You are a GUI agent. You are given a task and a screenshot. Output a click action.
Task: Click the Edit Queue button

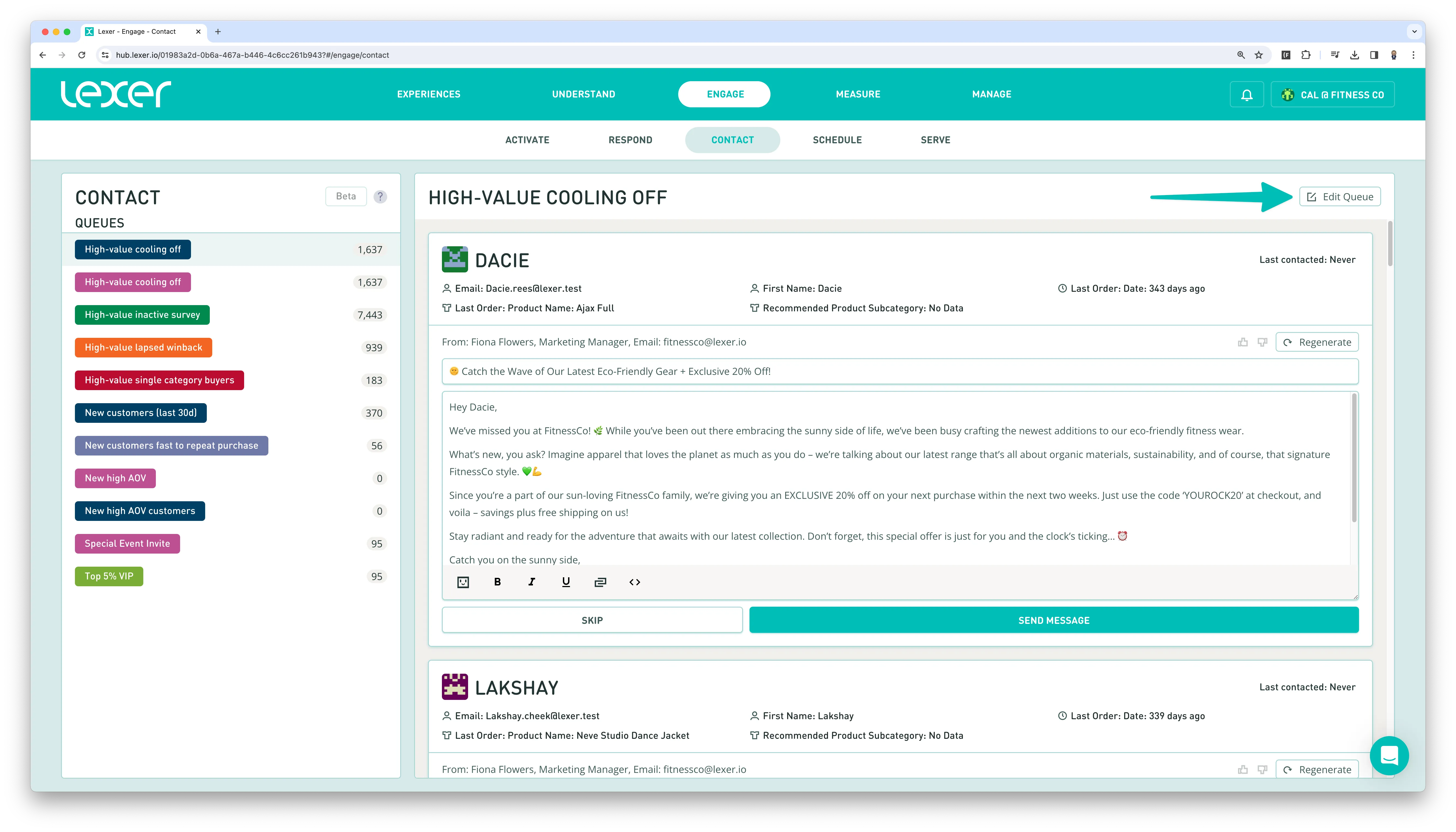point(1339,197)
